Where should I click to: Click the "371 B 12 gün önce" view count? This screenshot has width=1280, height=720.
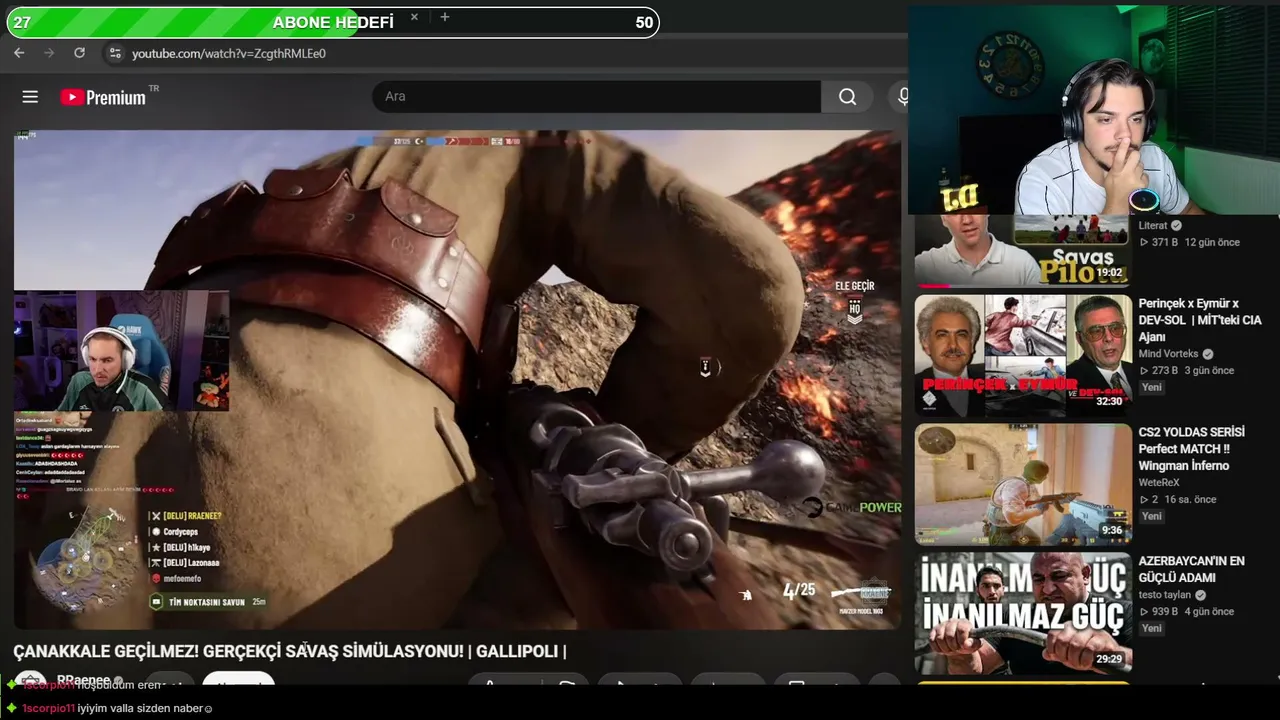[1189, 243]
